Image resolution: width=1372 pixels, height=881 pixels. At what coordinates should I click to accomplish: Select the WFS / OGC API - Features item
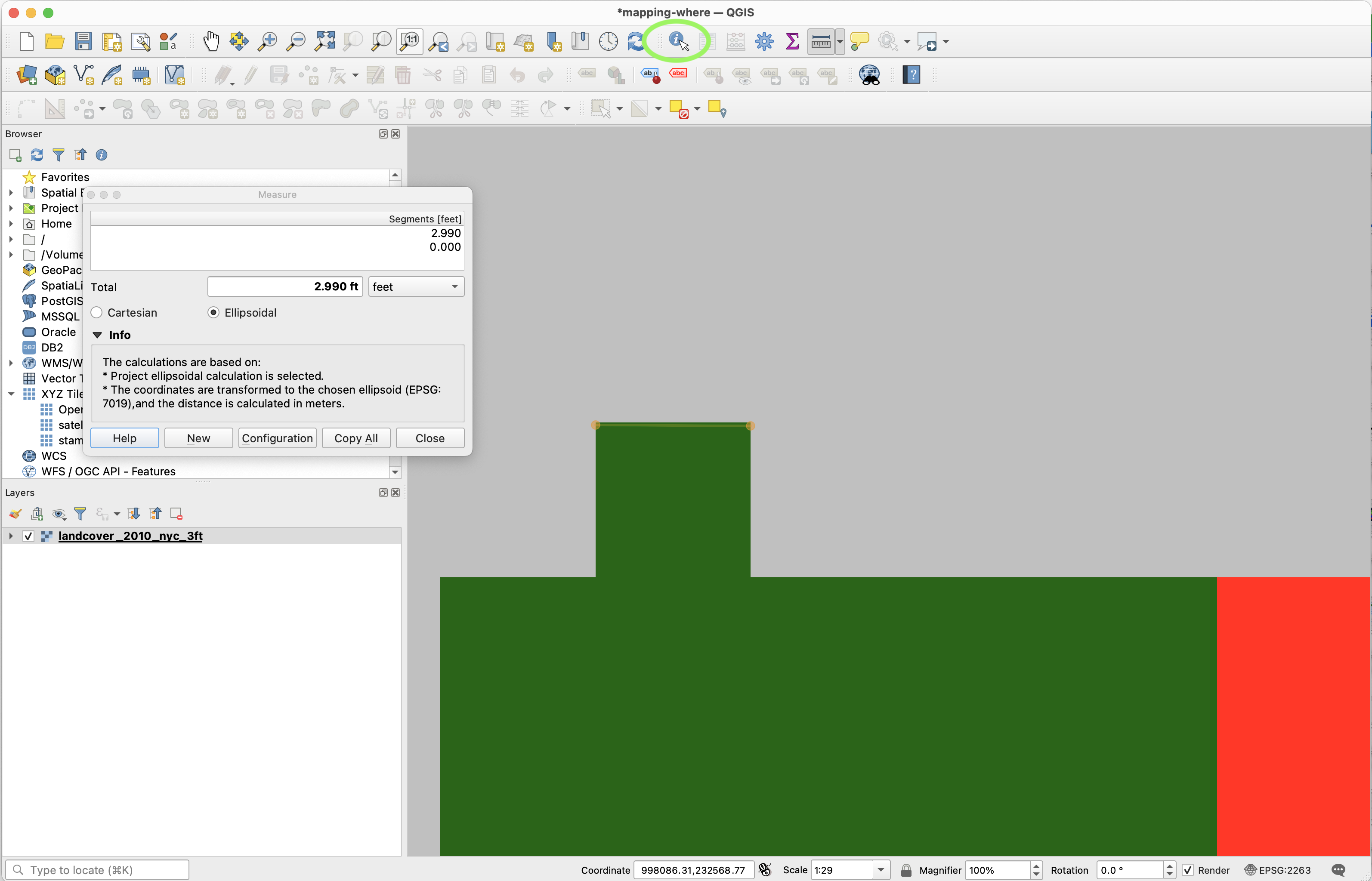[108, 471]
